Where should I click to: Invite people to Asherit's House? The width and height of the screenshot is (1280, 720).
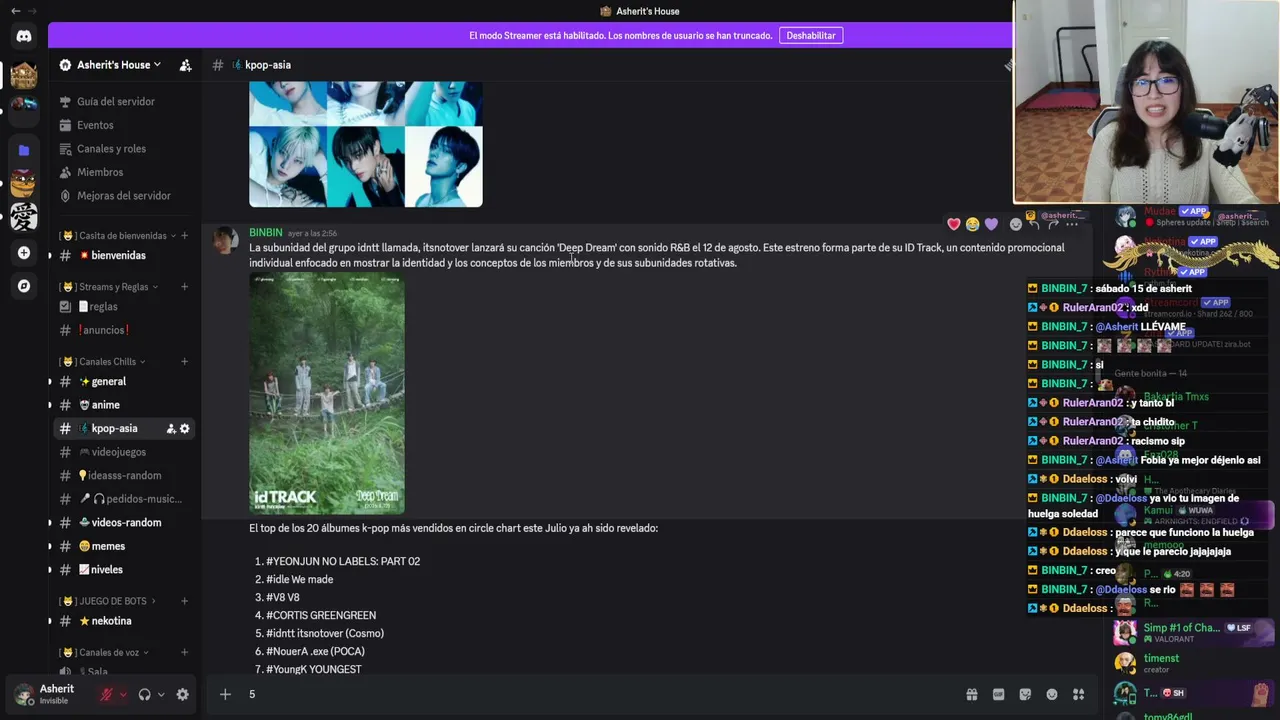coord(185,65)
